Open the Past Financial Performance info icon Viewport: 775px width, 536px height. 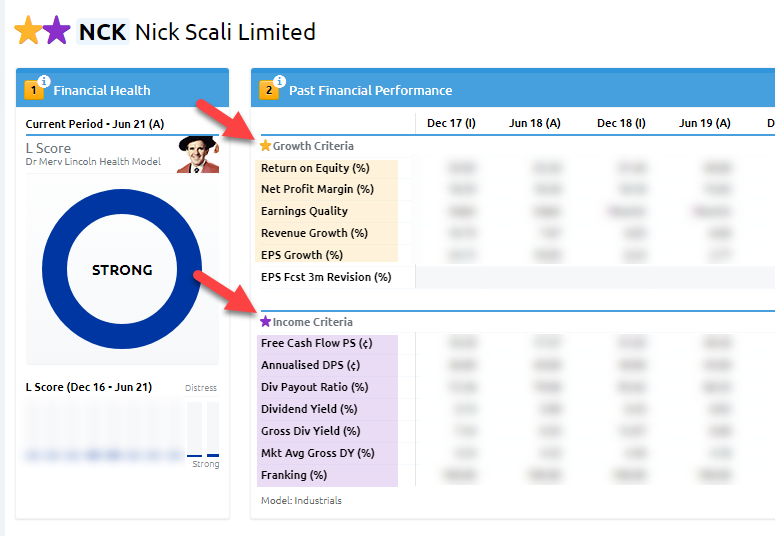point(280,81)
